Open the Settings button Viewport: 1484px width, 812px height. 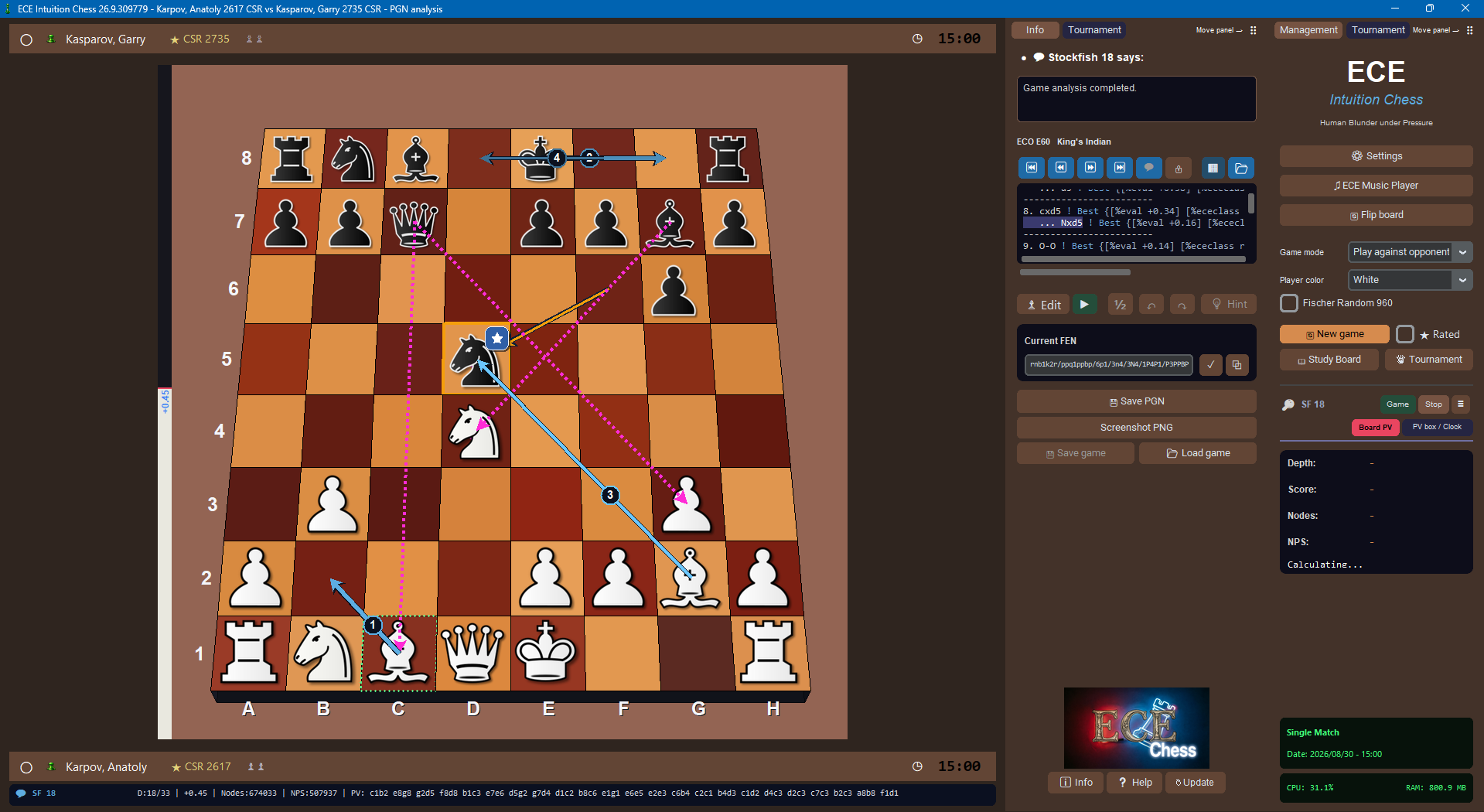click(x=1376, y=156)
